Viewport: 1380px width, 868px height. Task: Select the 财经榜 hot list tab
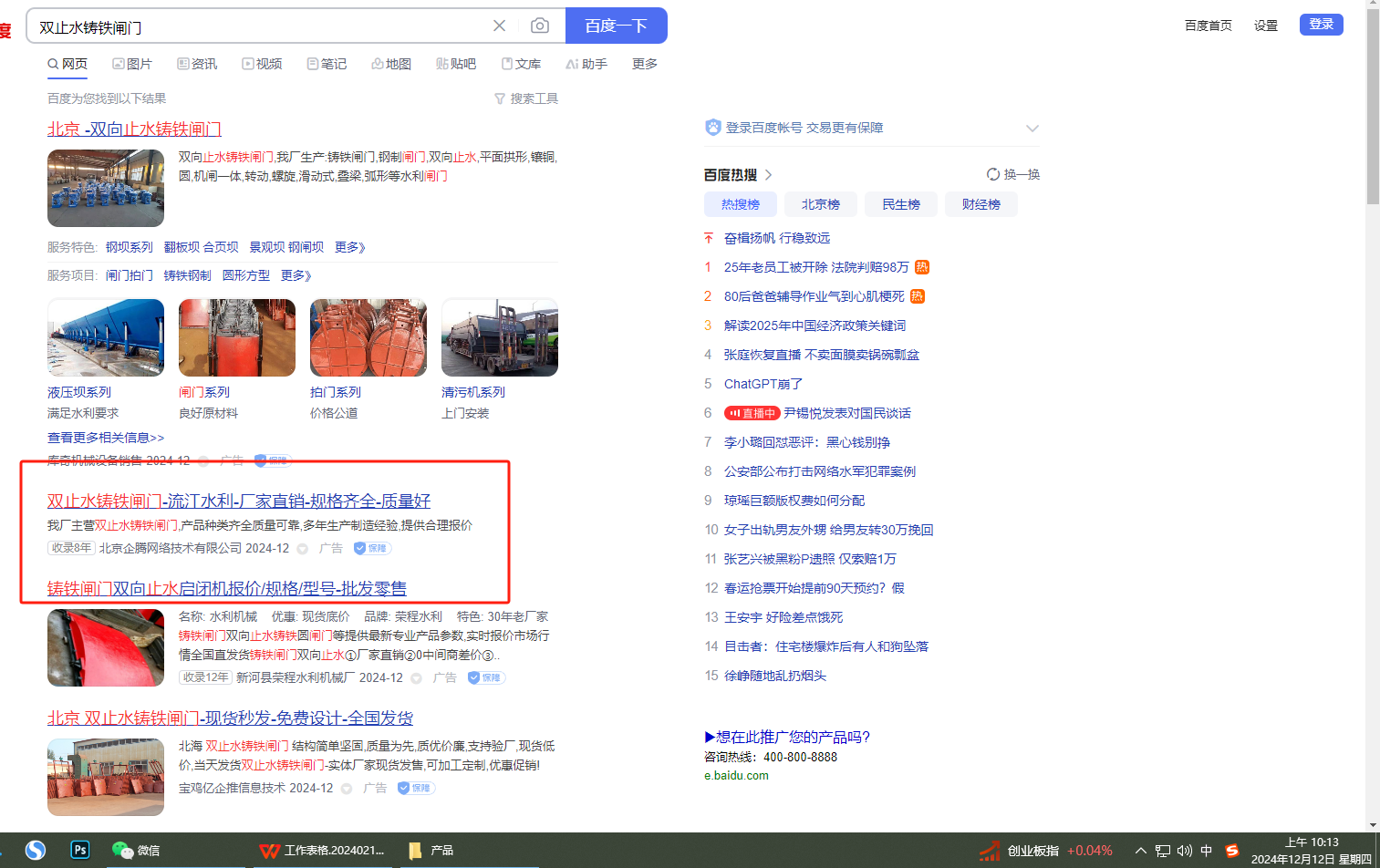[981, 204]
